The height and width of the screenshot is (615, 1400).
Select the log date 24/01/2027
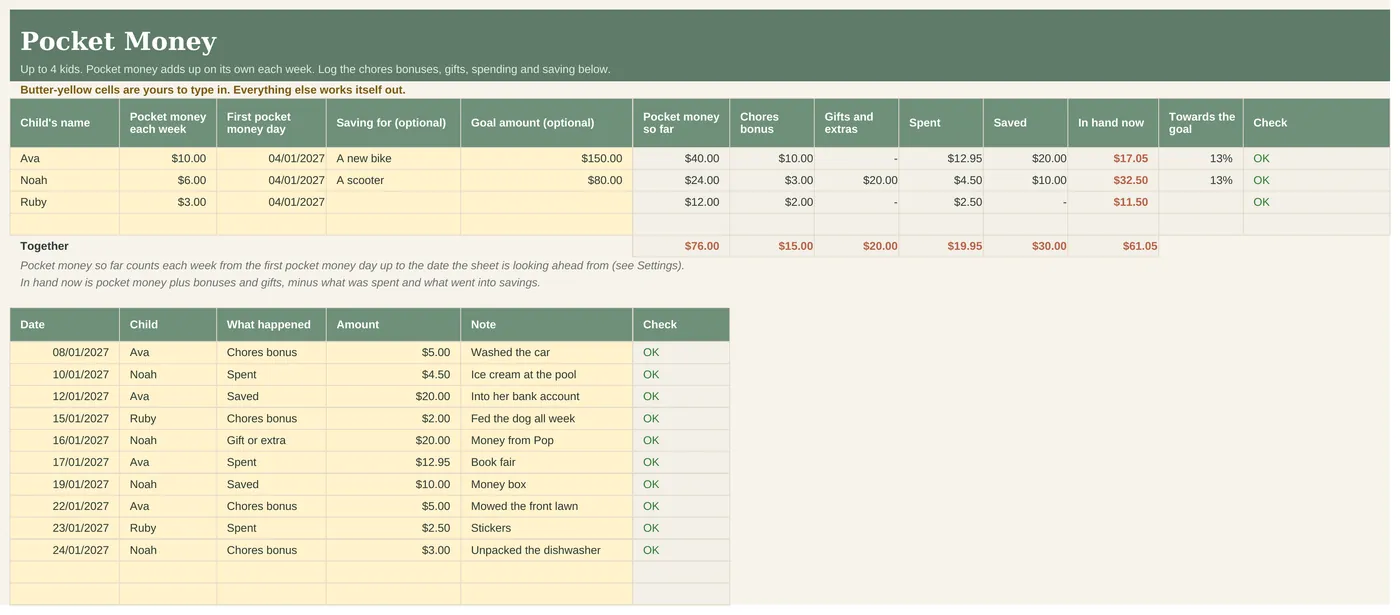[65, 550]
